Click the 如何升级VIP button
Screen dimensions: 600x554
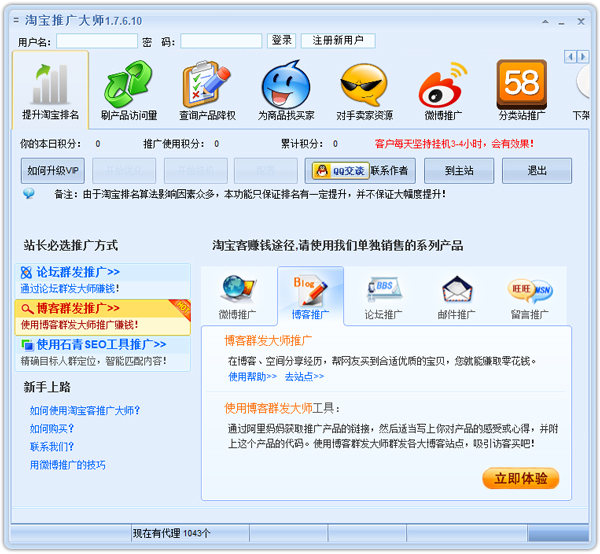pyautogui.click(x=53, y=171)
